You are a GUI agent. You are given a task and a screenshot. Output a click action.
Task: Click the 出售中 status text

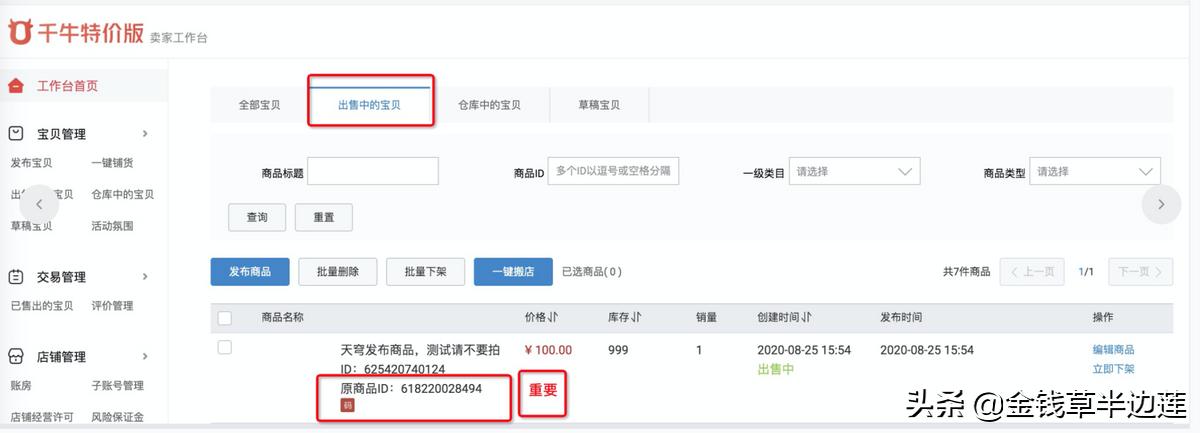click(x=776, y=369)
